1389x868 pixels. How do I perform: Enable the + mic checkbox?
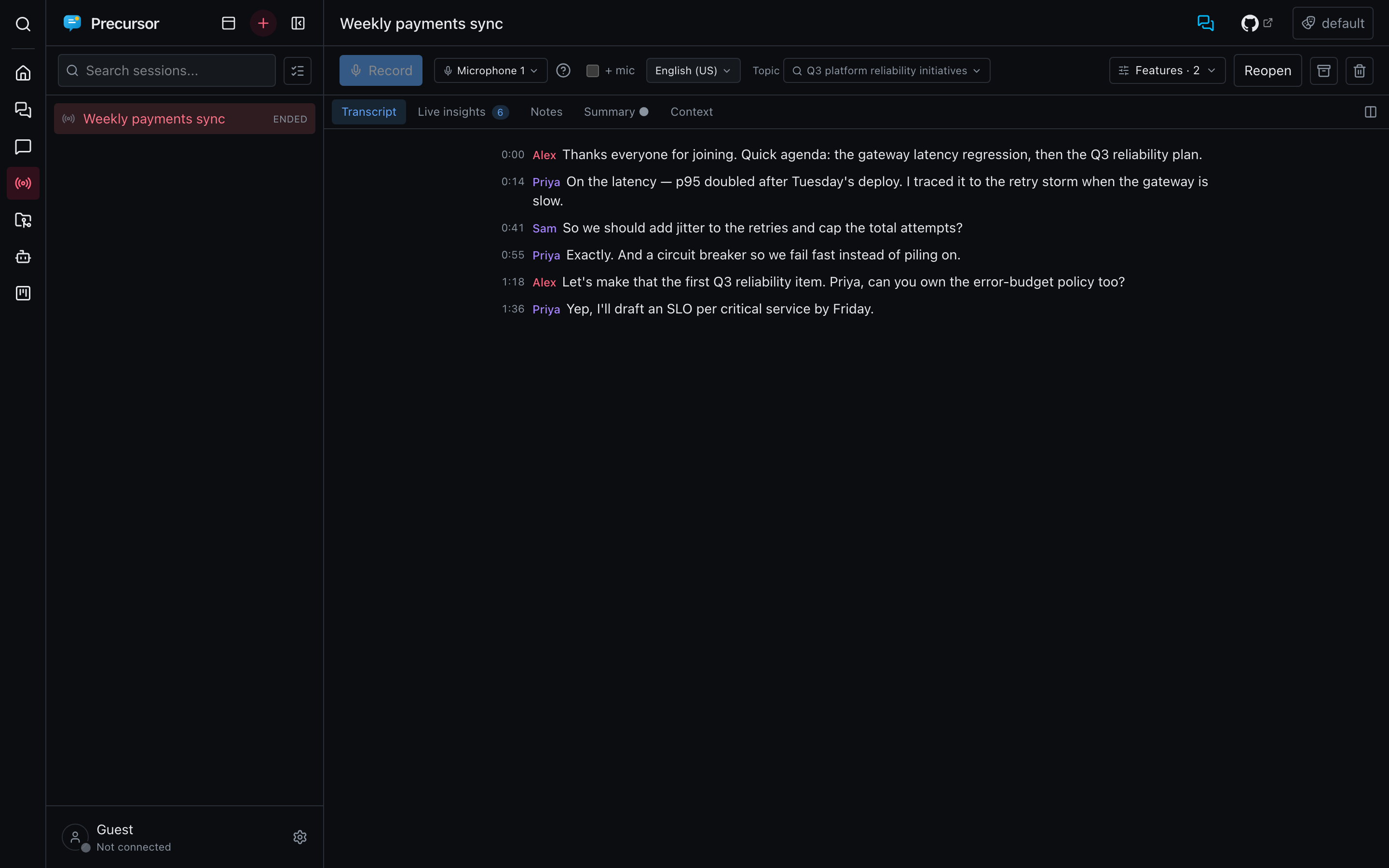(592, 70)
